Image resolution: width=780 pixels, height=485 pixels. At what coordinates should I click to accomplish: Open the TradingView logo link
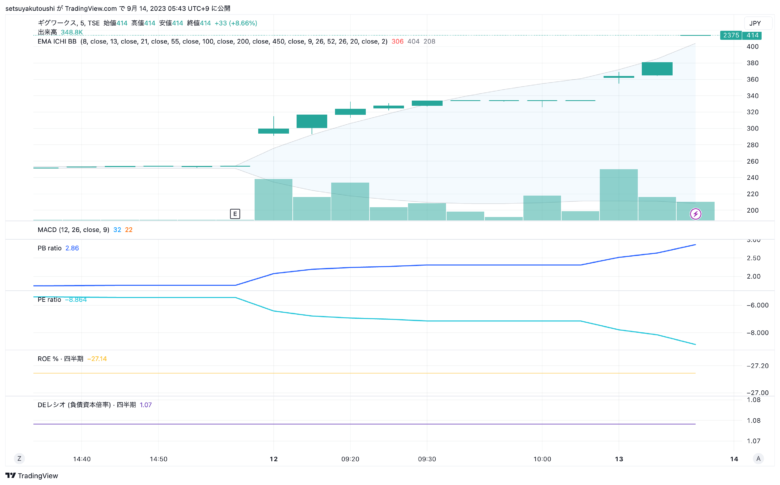coord(32,476)
